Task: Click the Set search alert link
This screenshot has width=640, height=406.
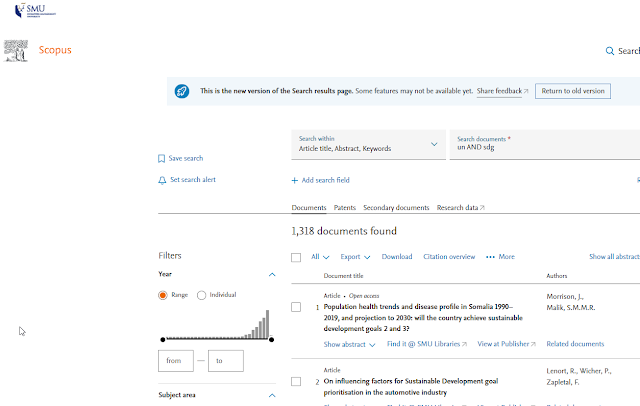Action: [193, 180]
